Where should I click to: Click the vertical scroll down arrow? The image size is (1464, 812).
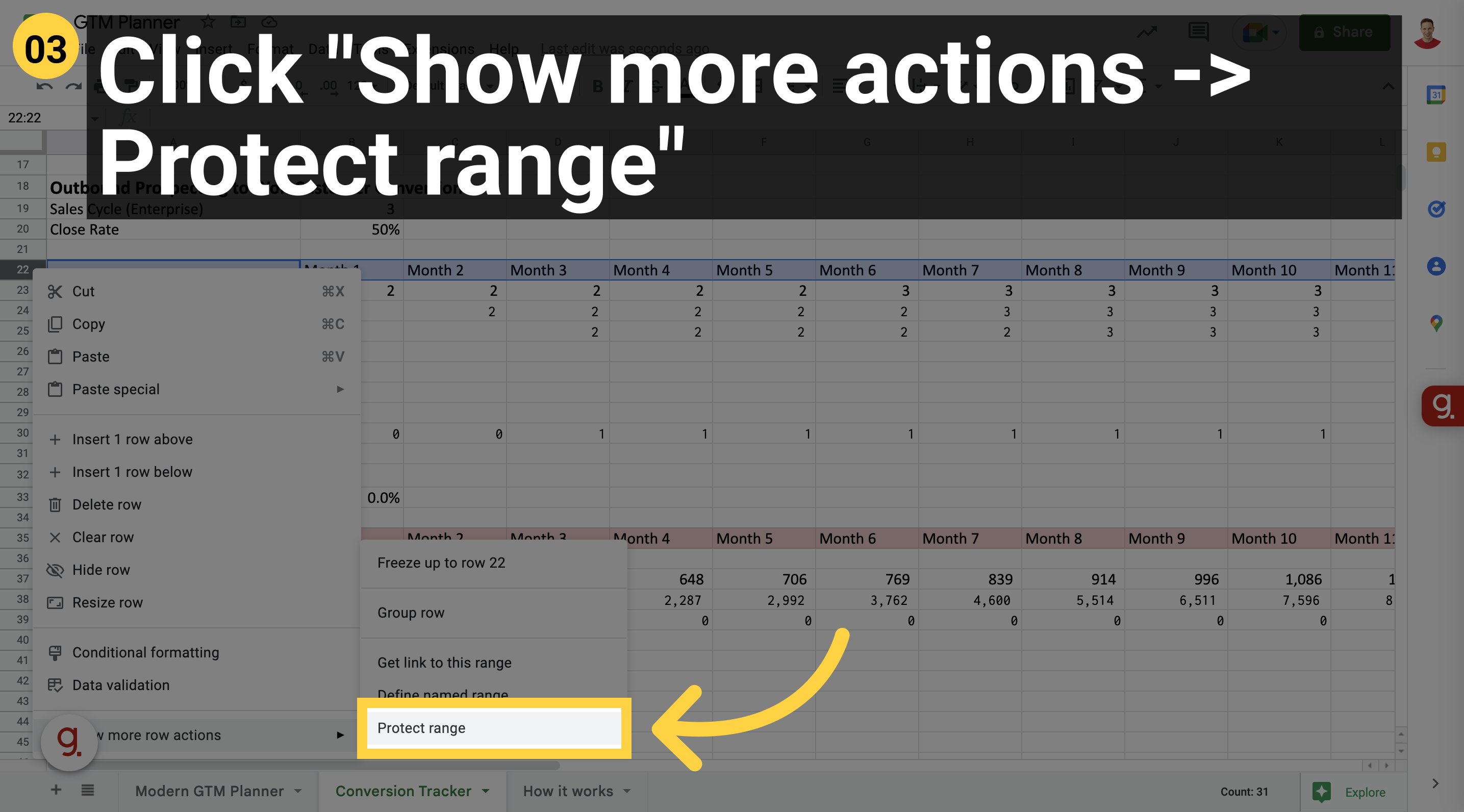click(1401, 751)
